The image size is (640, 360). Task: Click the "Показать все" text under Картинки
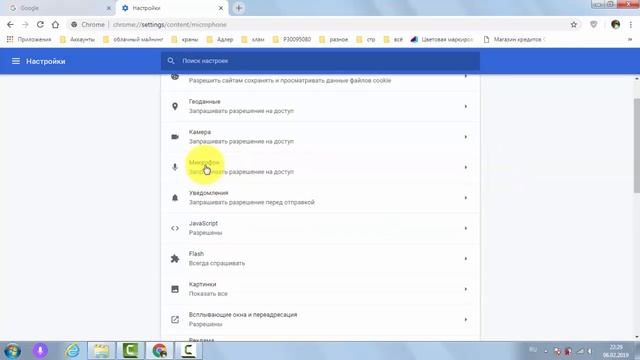tap(208, 293)
